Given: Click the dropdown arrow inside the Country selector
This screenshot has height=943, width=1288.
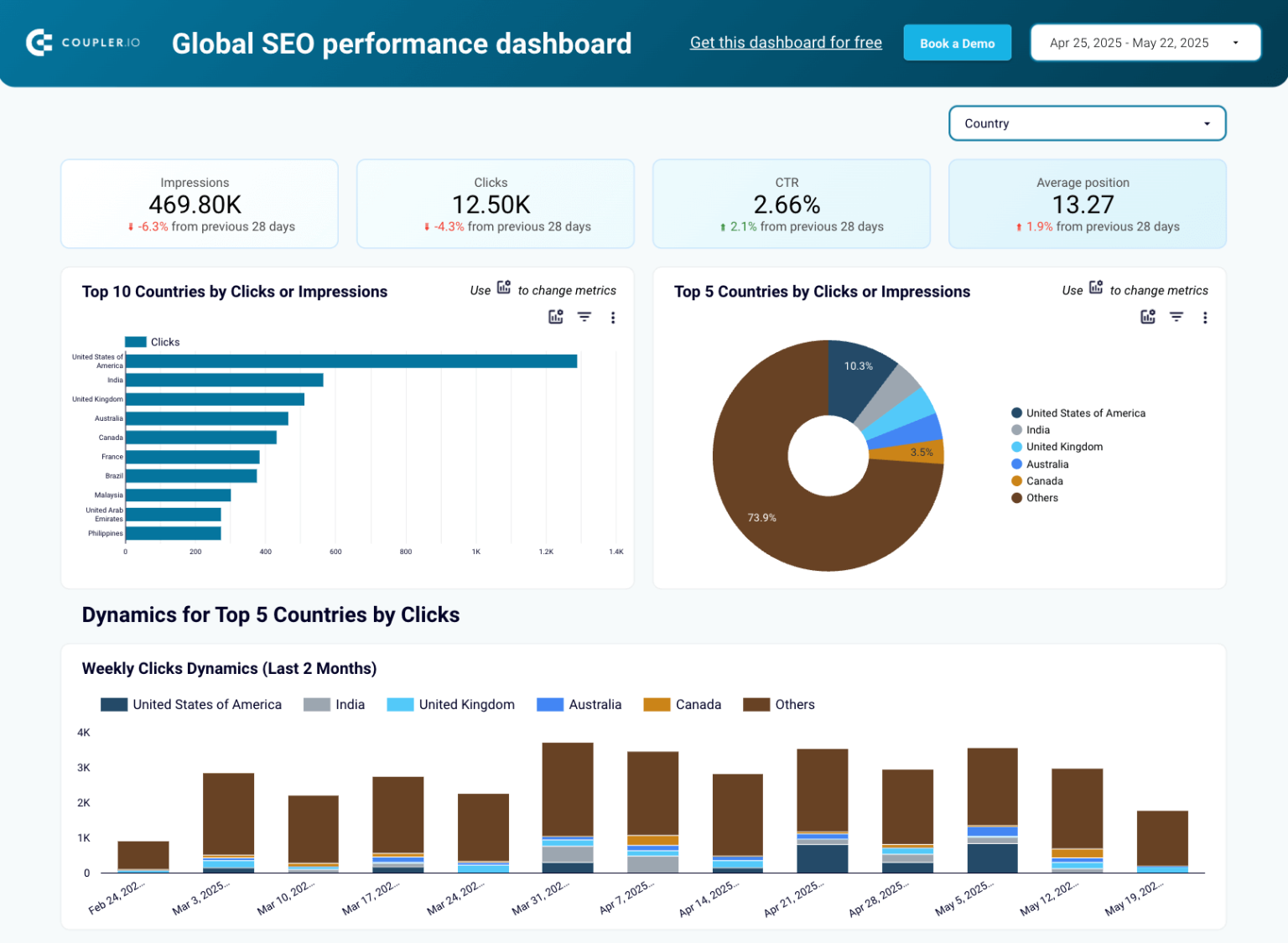Looking at the screenshot, I should click(1206, 123).
